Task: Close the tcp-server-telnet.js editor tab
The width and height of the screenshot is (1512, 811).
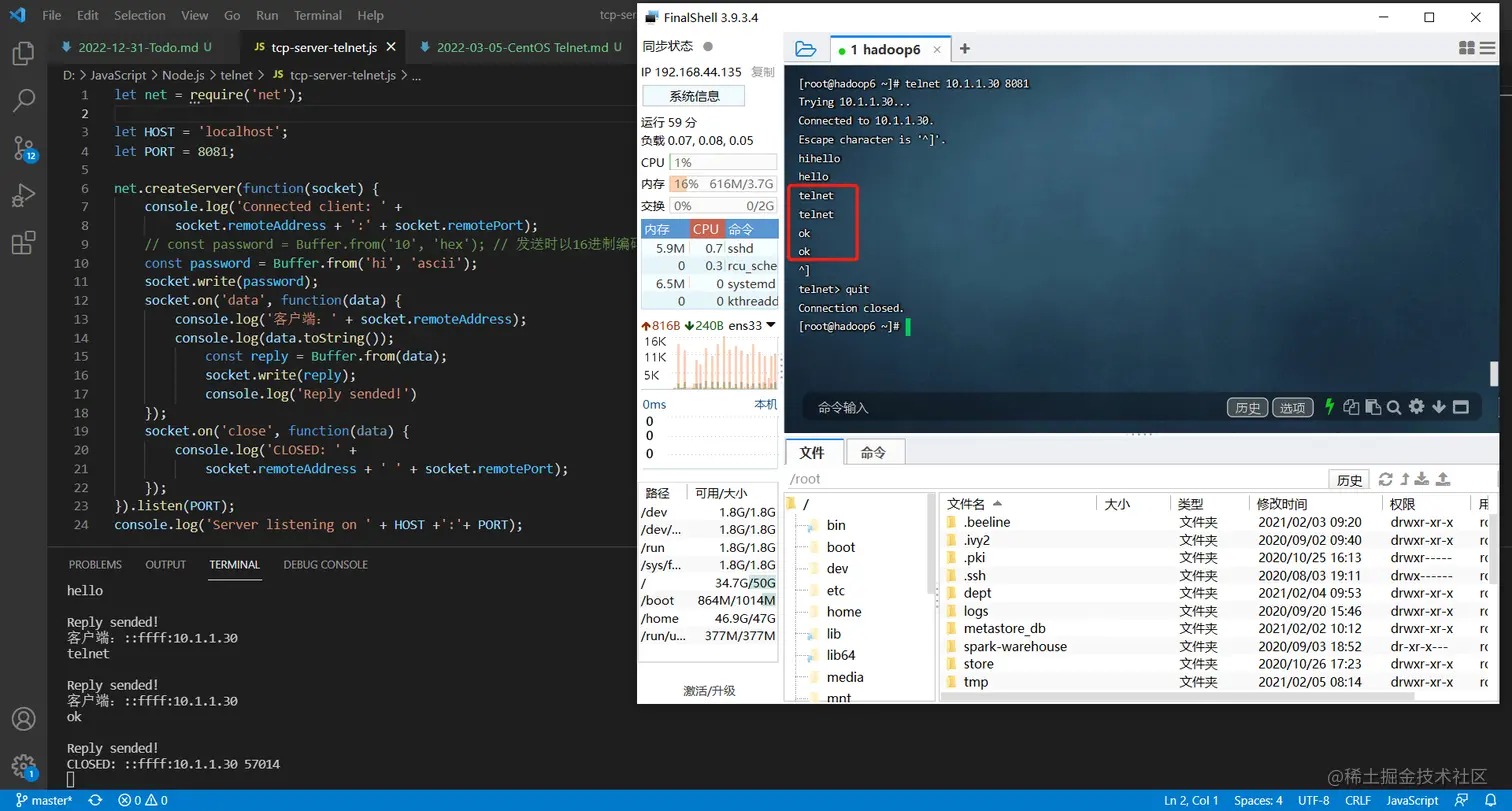Action: tap(391, 47)
